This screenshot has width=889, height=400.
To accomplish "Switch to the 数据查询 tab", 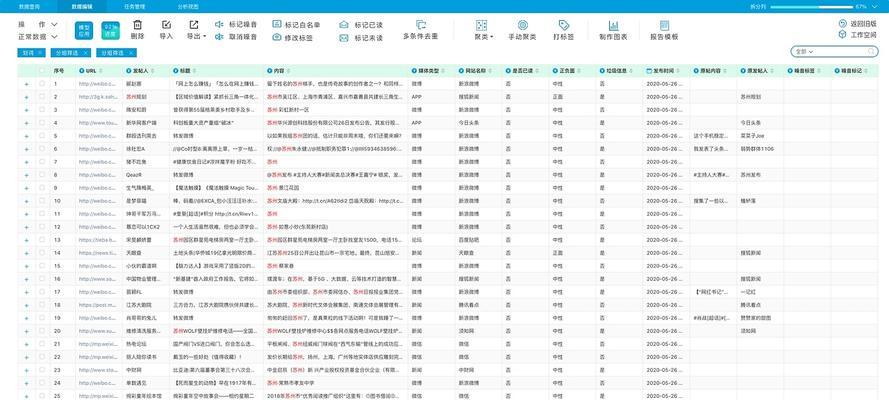I will 28,6.
